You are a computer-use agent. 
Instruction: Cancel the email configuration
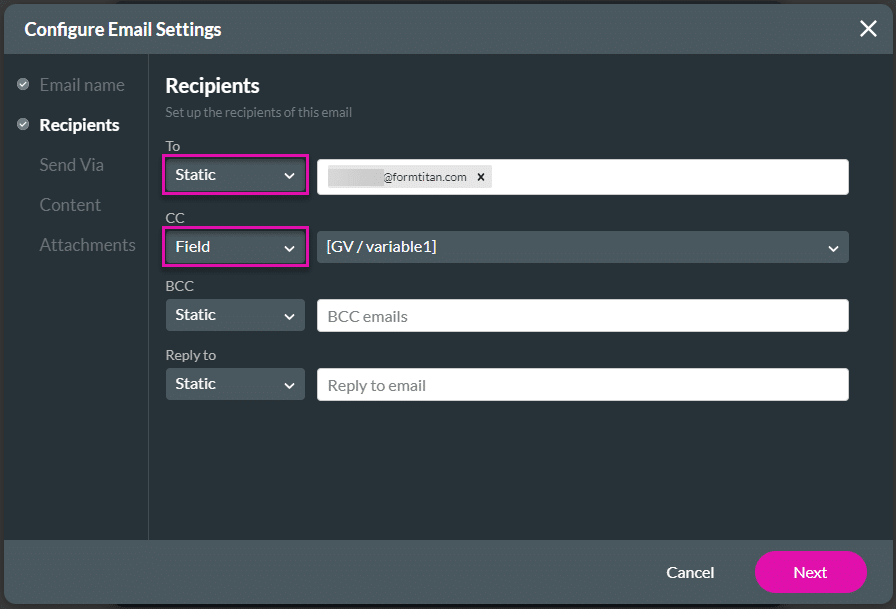[690, 572]
